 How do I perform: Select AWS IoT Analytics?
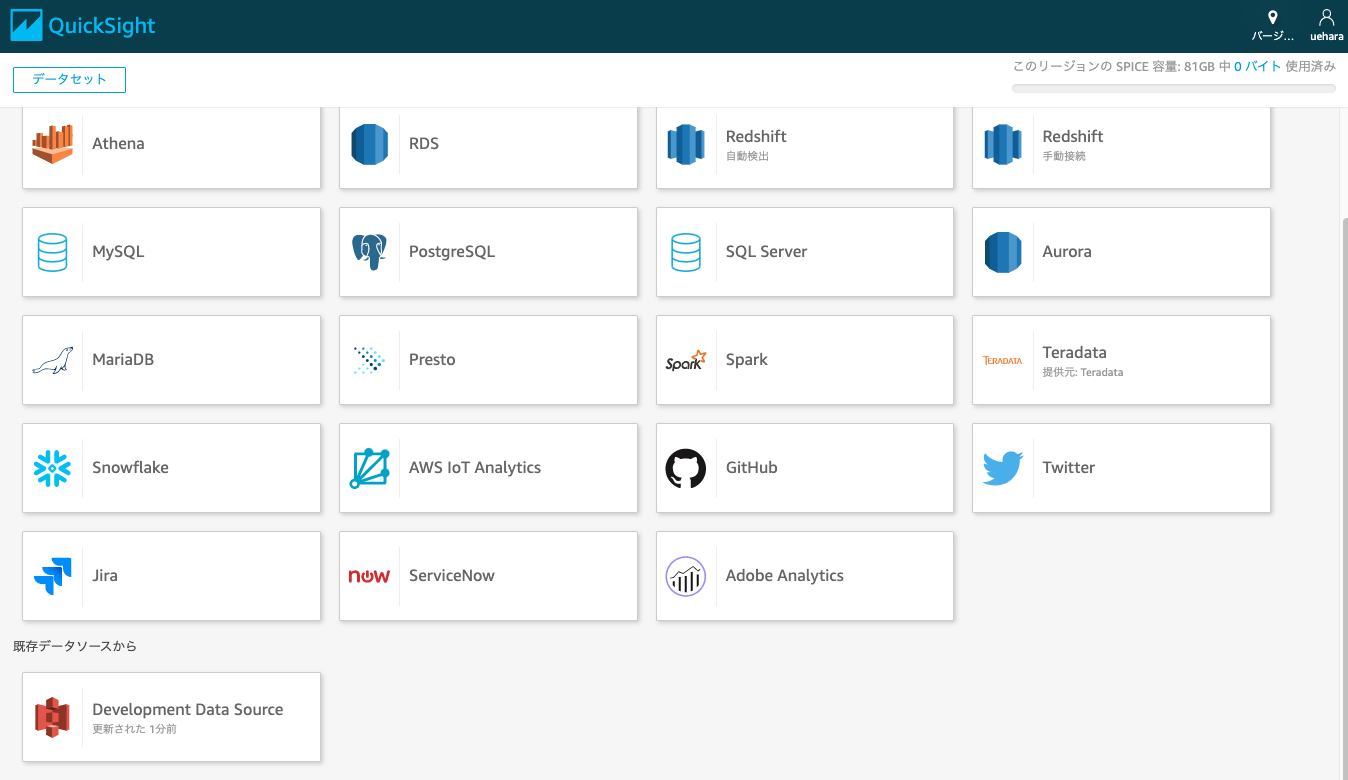tap(487, 467)
